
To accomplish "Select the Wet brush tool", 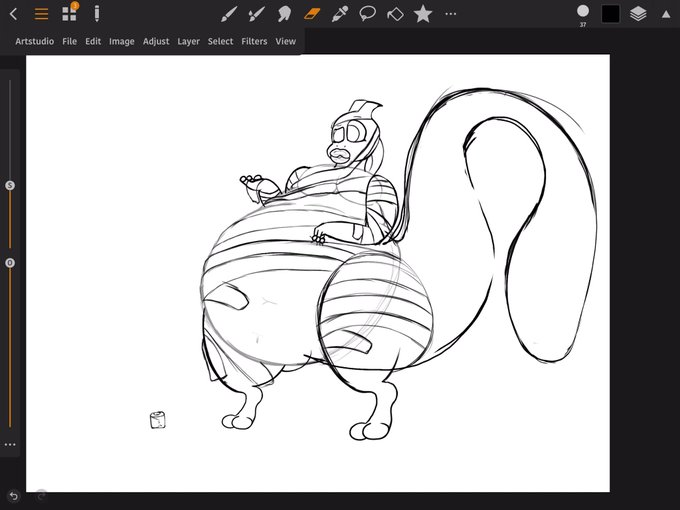I will click(256, 14).
